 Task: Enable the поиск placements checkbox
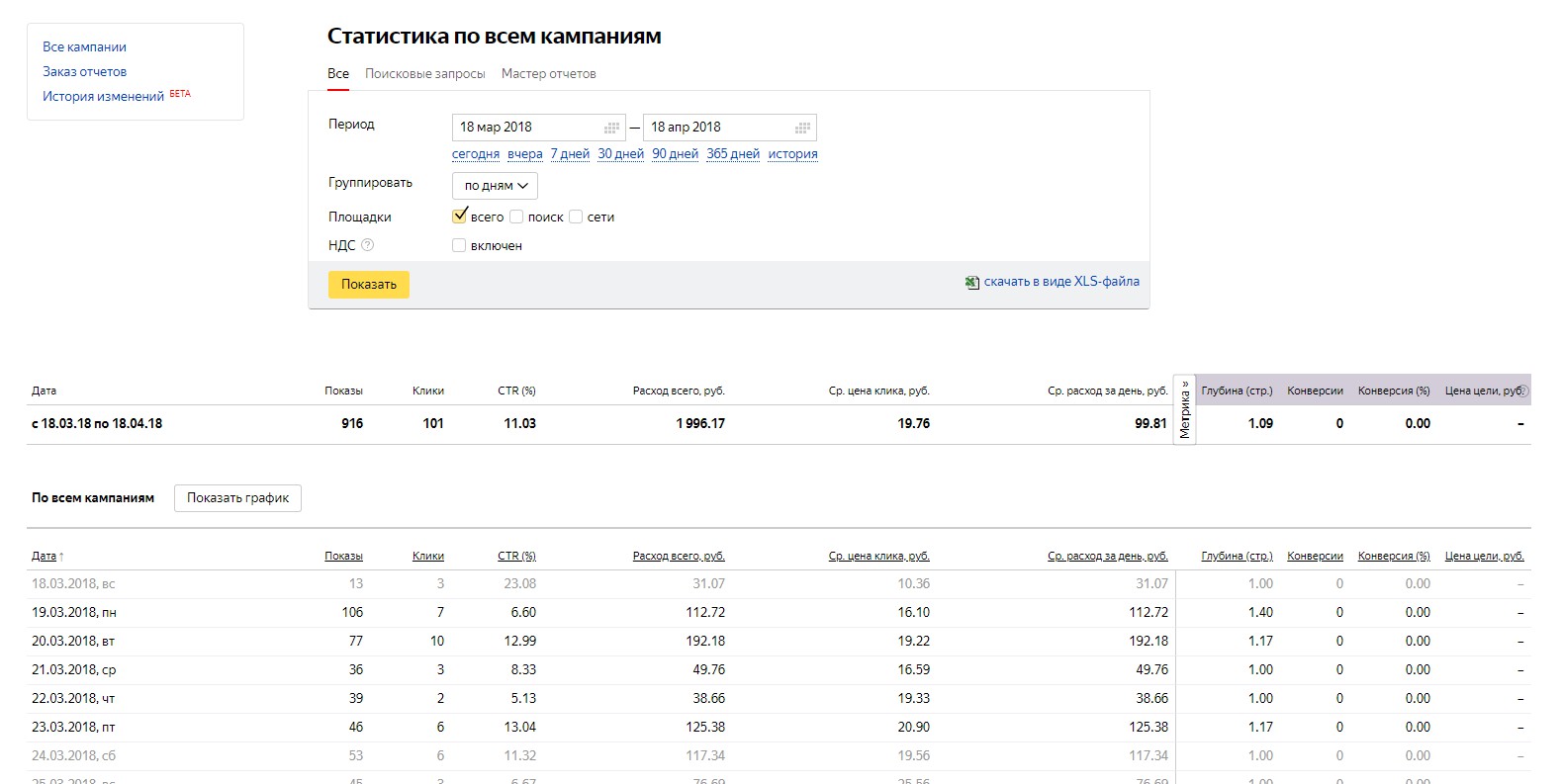(x=516, y=217)
